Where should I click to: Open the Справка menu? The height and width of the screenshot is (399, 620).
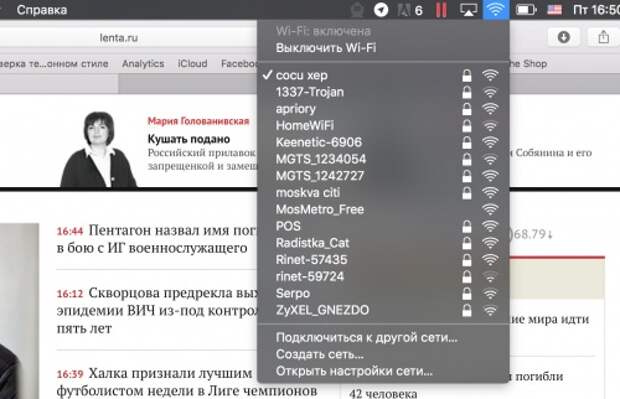42,10
